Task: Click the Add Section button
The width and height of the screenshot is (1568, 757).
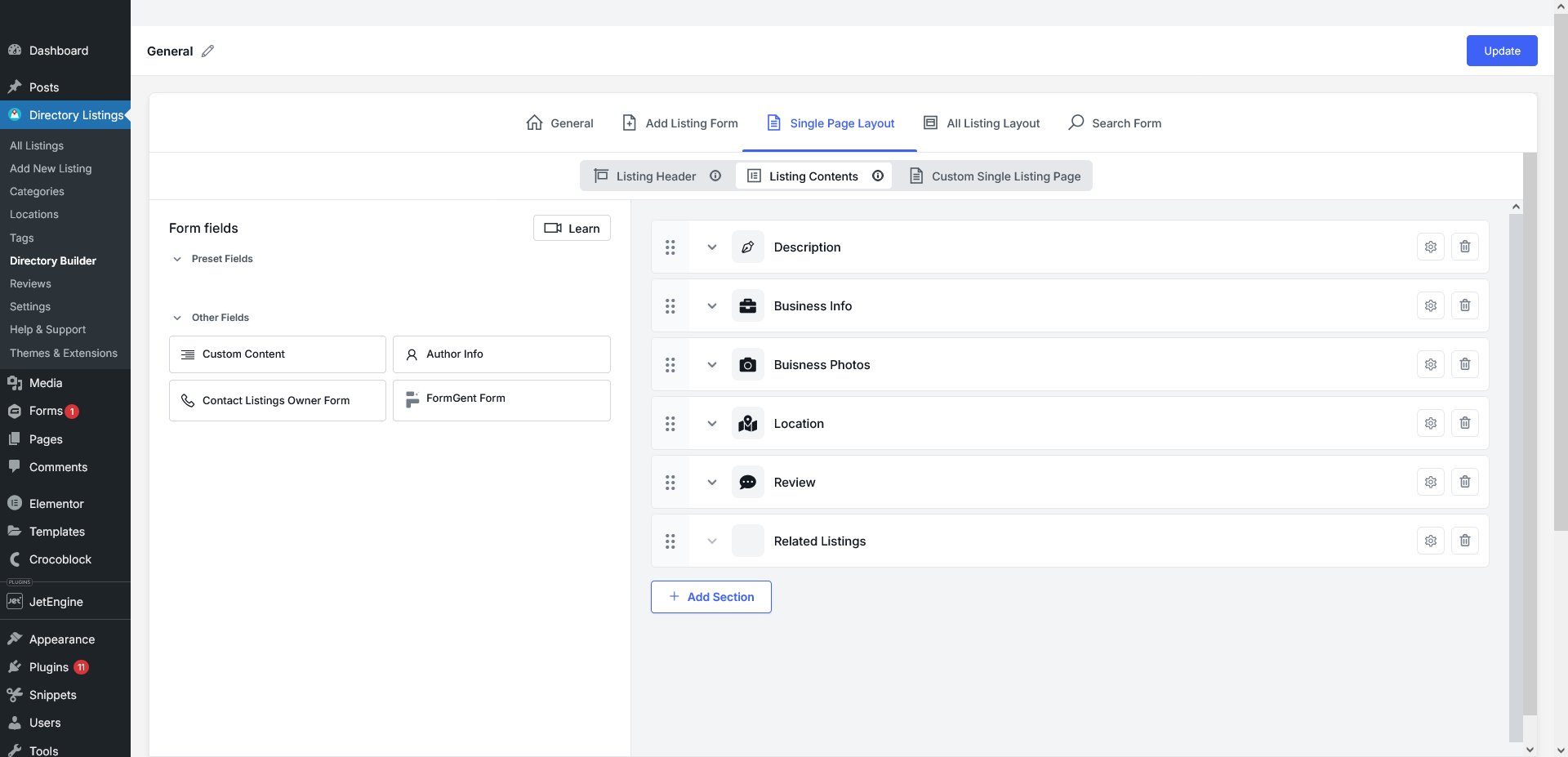Action: coord(710,597)
